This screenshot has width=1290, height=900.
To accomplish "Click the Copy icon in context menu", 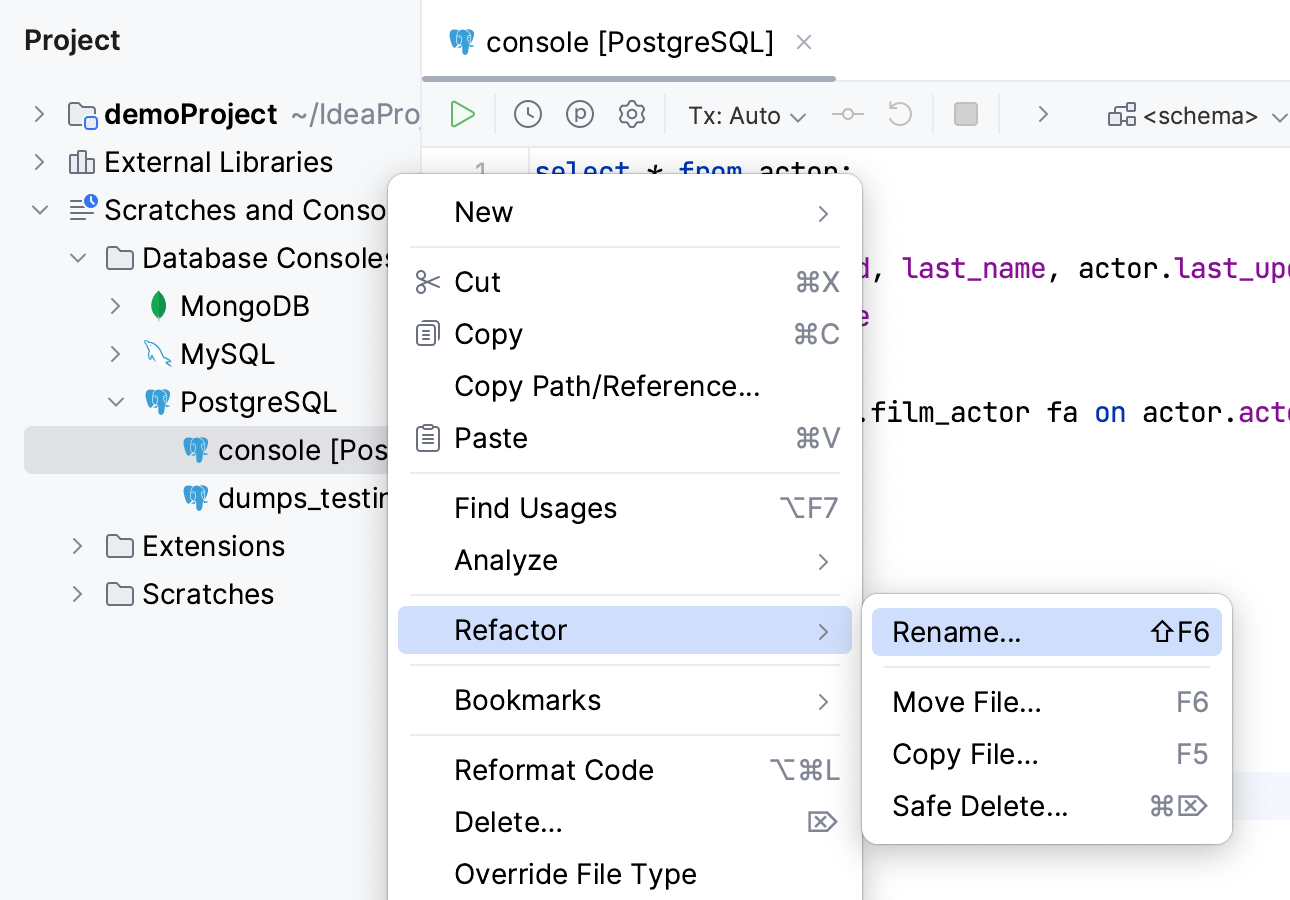I will pos(428,334).
